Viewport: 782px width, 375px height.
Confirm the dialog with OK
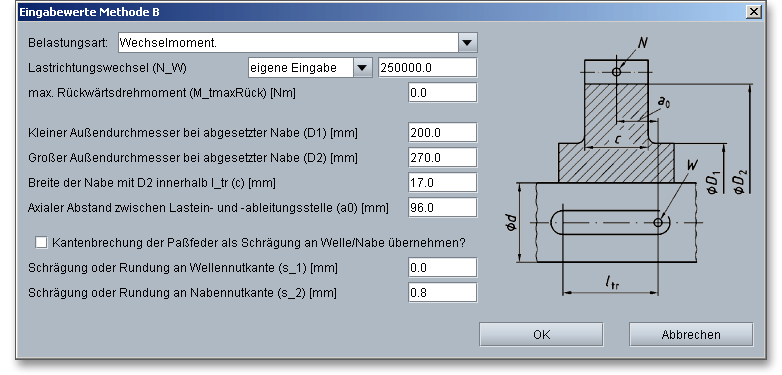coord(541,334)
